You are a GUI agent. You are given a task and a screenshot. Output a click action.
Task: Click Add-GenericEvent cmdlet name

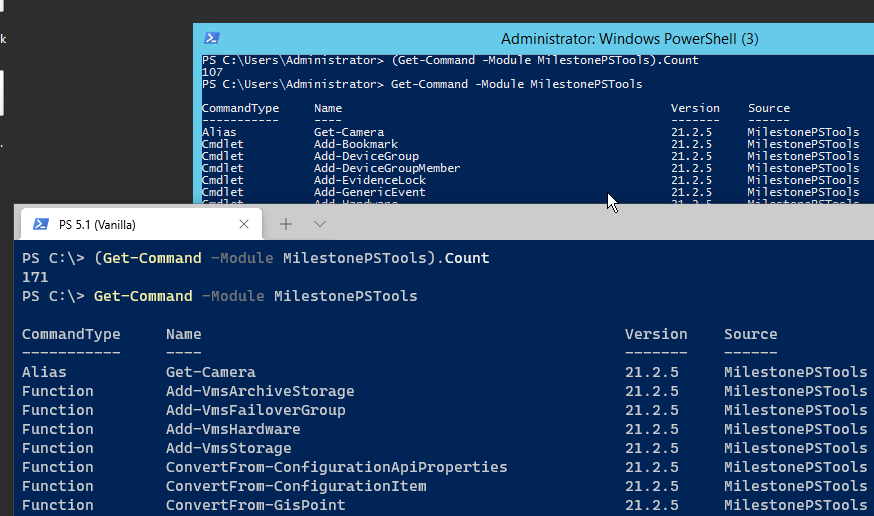(370, 192)
